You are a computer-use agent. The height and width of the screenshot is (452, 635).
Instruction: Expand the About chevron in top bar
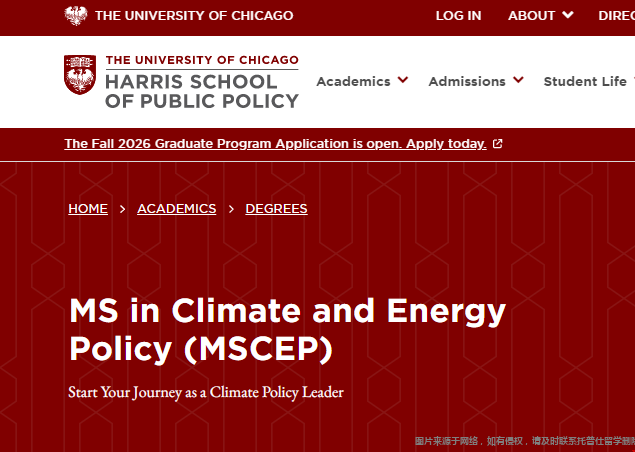(568, 15)
